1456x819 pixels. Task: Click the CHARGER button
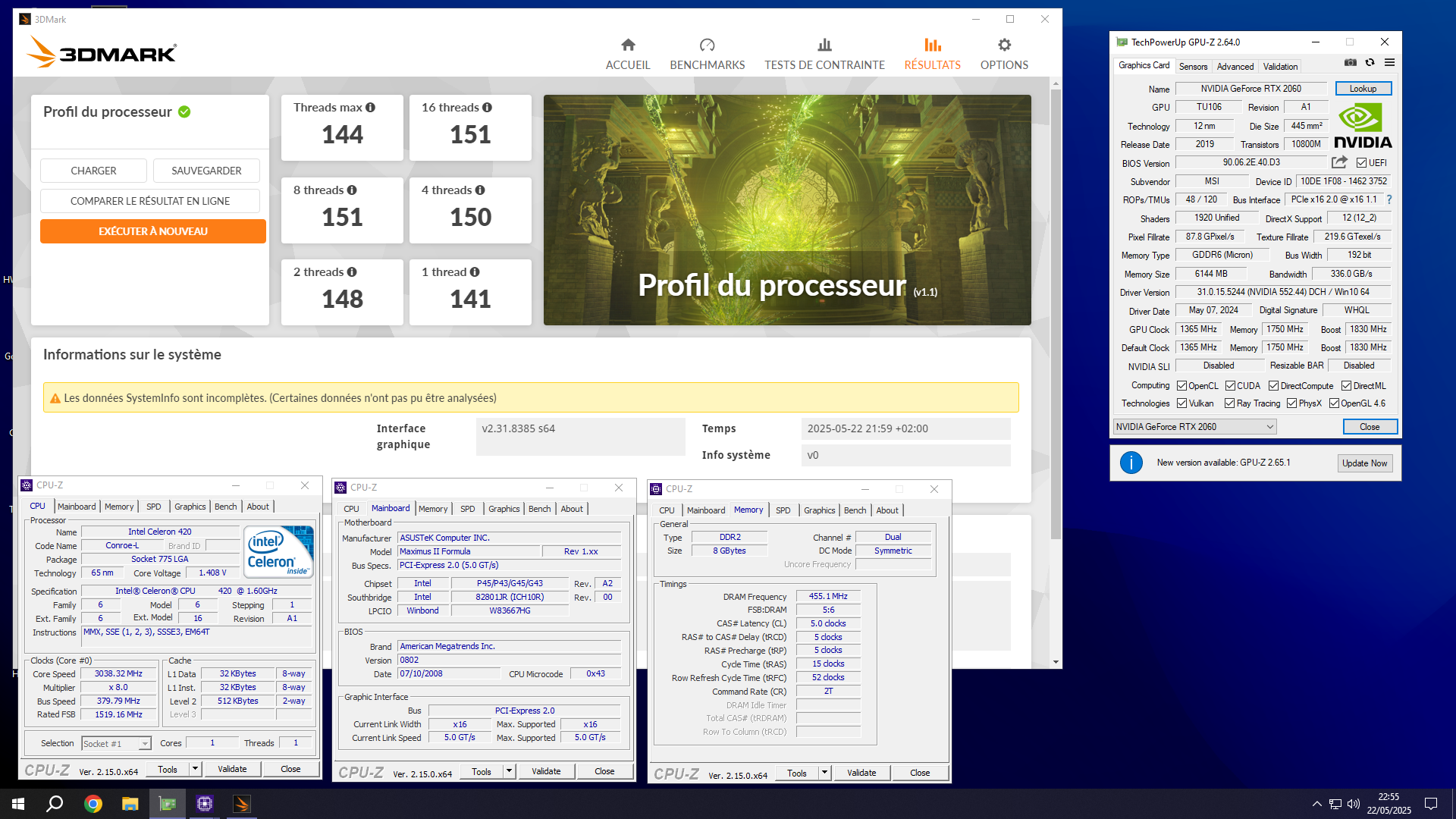(x=93, y=171)
